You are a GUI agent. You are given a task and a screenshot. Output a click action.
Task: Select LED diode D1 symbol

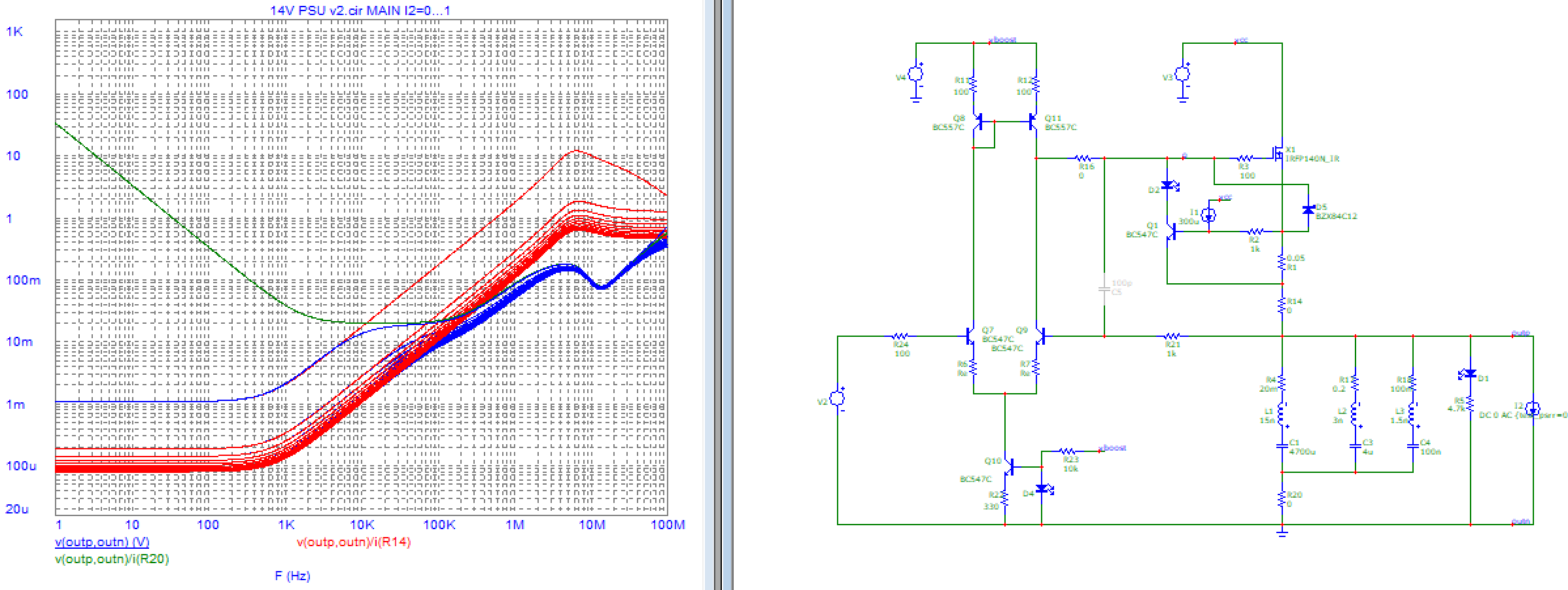[x=1469, y=375]
